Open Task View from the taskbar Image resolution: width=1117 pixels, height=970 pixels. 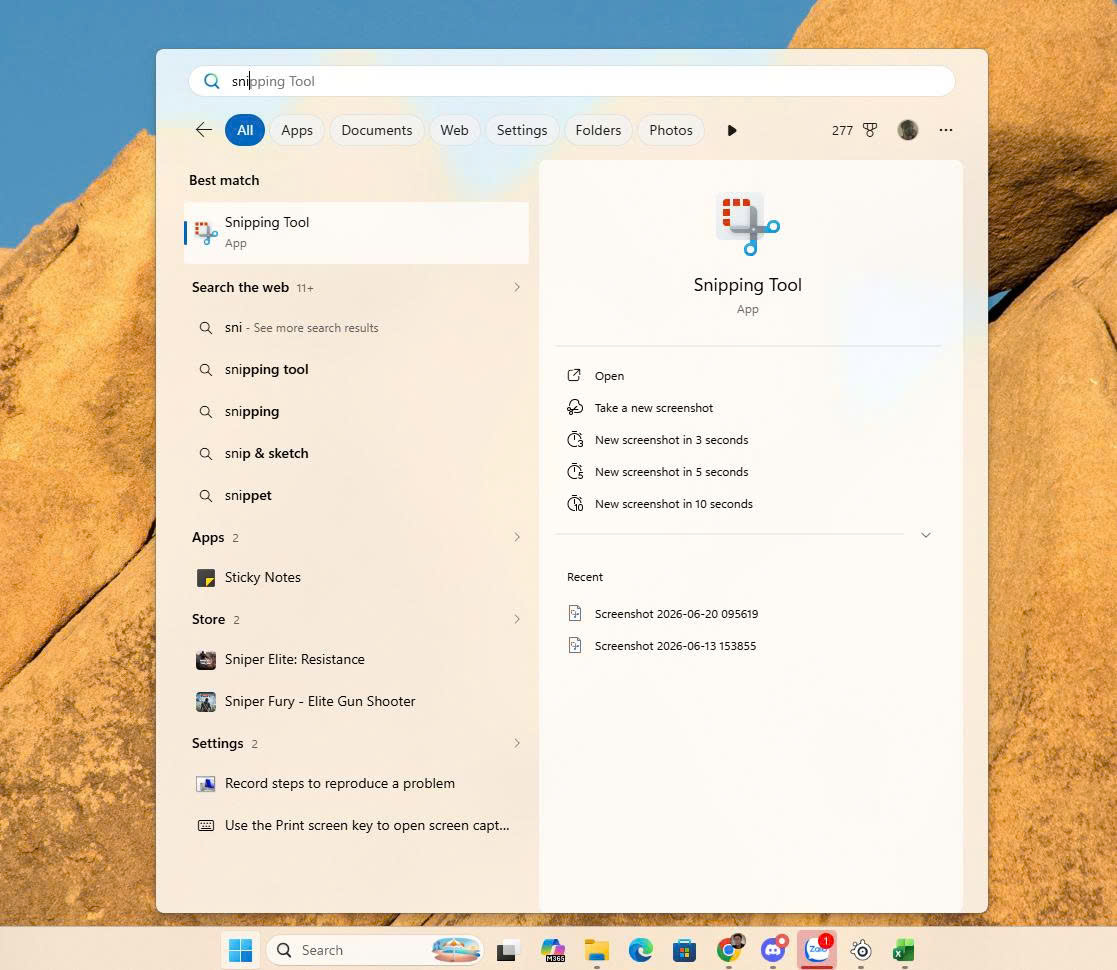507,950
